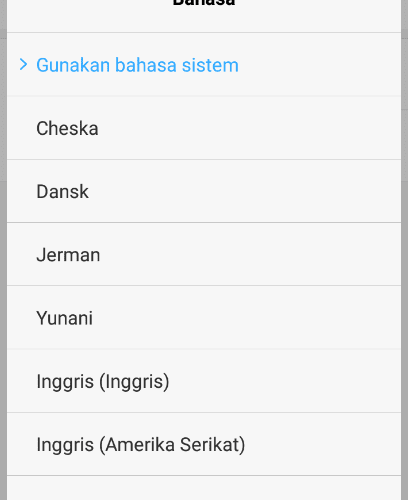Image resolution: width=408 pixels, height=500 pixels.
Task: Click the Bahasa dialog title
Action: [204, 3]
